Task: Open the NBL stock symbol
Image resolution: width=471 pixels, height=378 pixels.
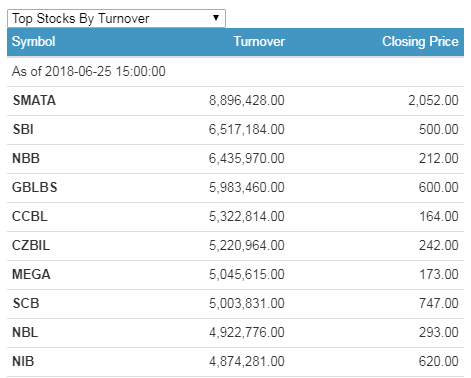Action: [25, 332]
